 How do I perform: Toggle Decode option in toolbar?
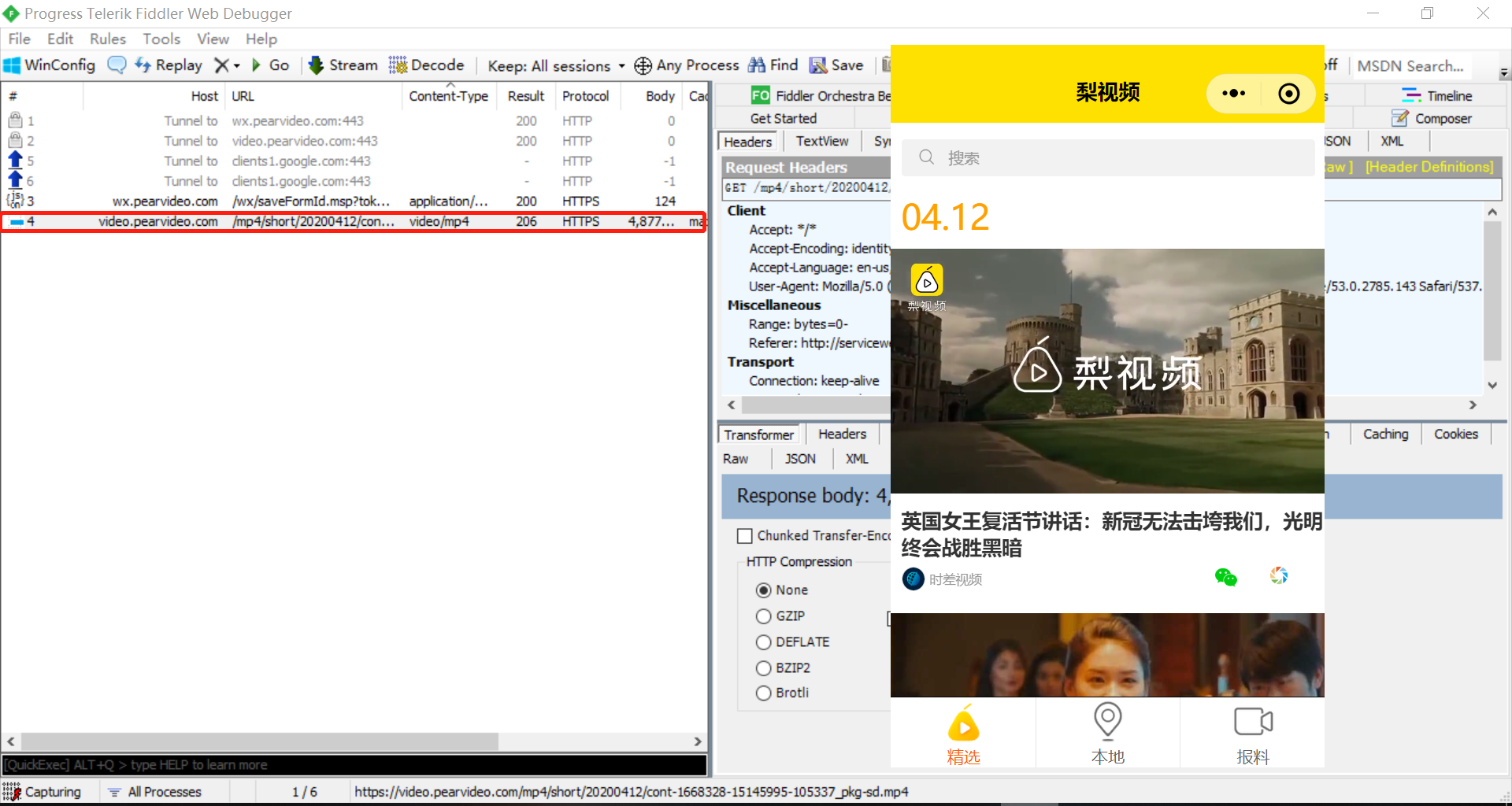427,65
